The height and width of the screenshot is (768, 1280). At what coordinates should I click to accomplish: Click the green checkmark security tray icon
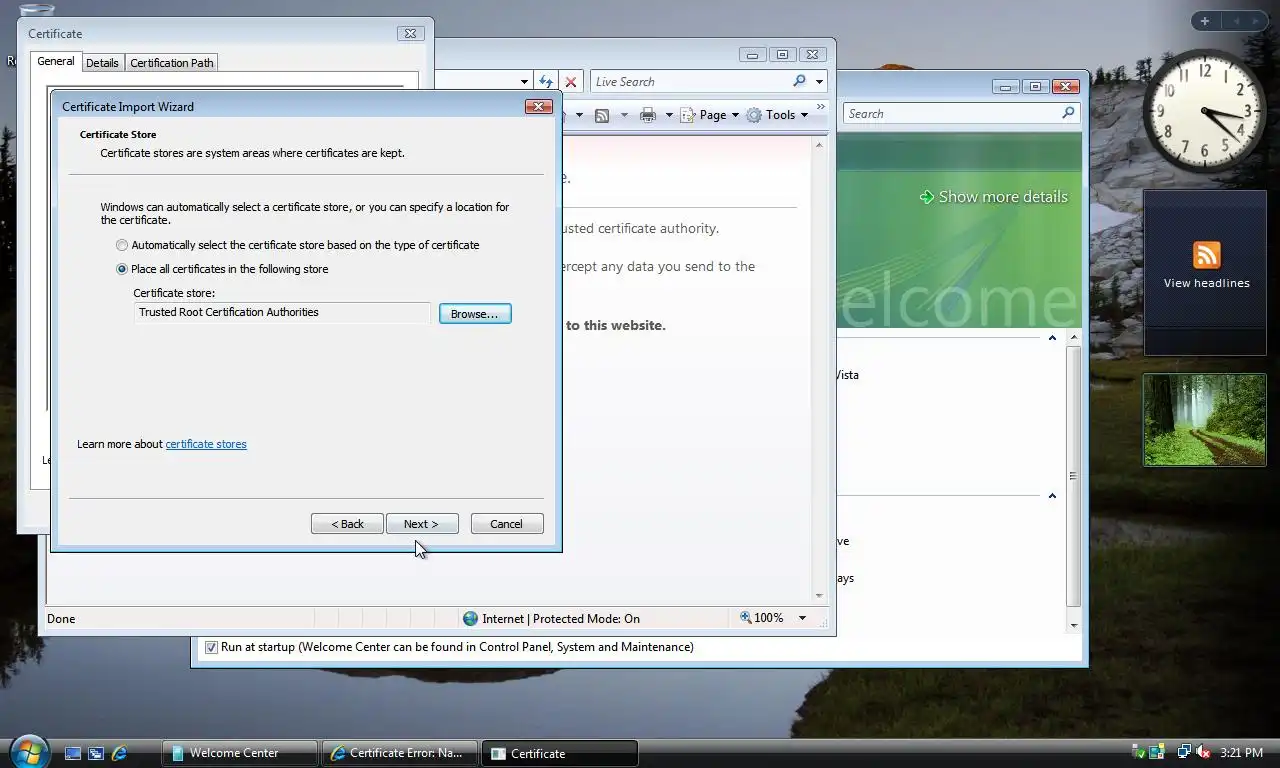1139,752
